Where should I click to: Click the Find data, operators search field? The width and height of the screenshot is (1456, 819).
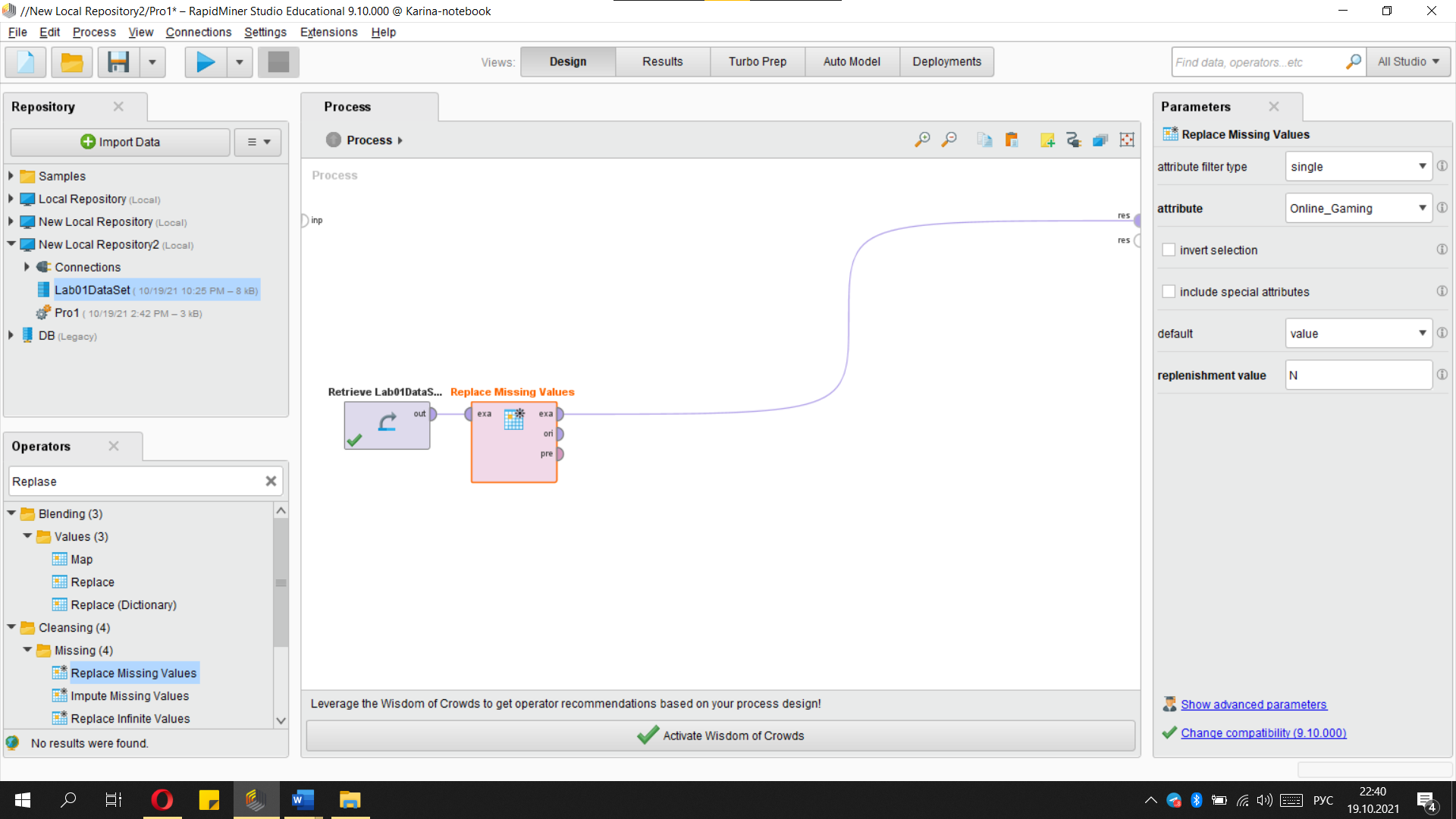[x=1257, y=62]
